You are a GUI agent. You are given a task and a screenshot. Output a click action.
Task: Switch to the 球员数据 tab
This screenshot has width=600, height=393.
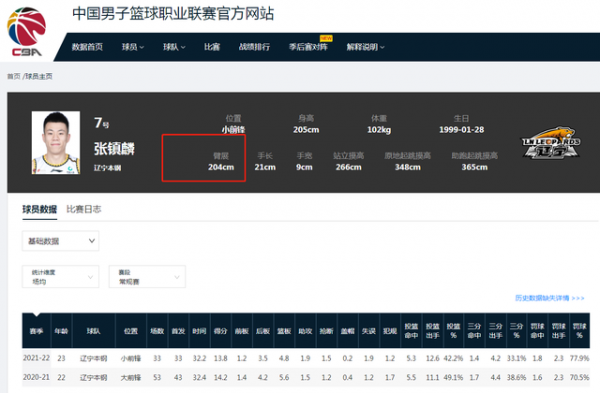tap(39, 209)
